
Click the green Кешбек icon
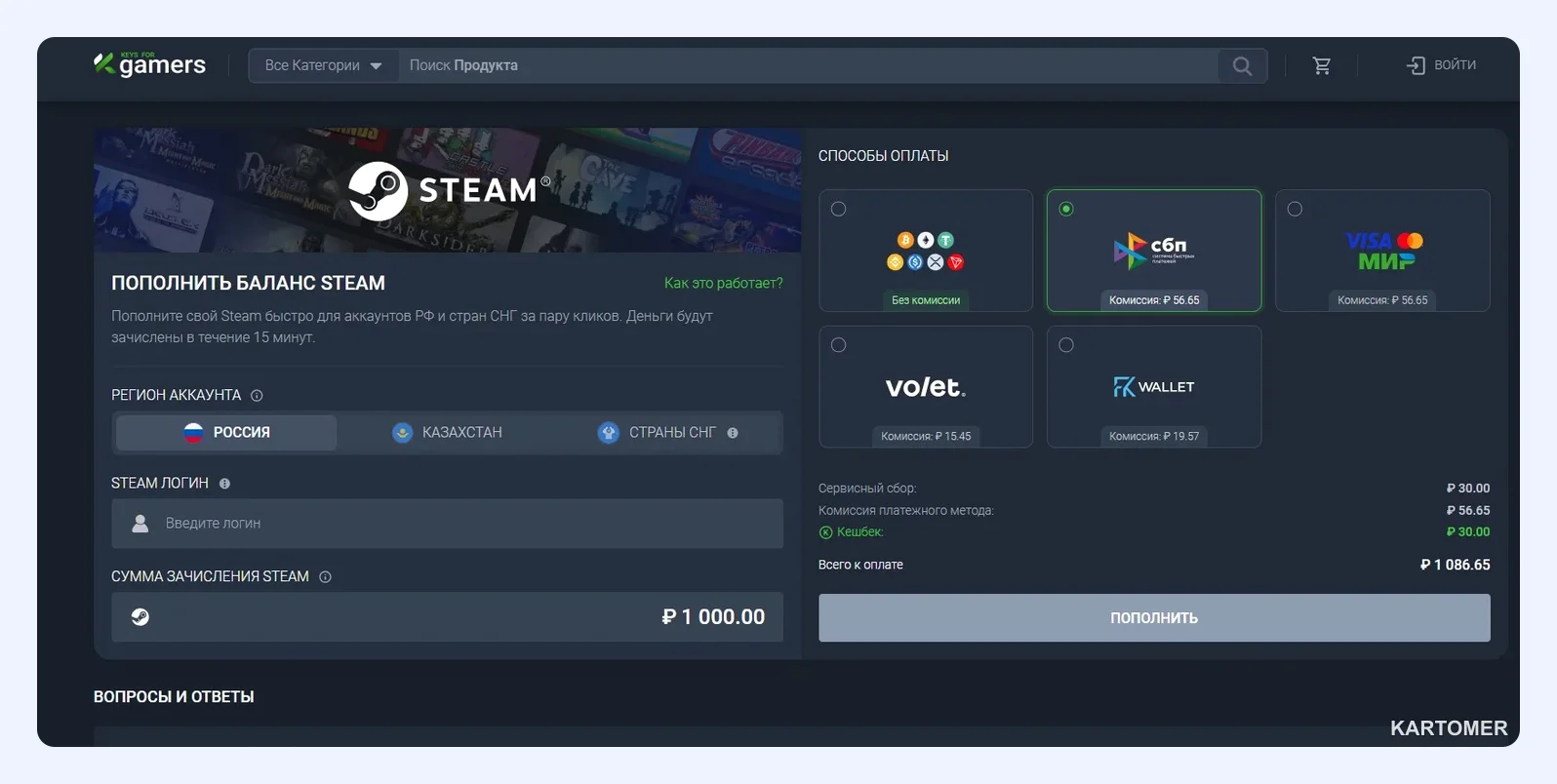[x=825, y=532]
